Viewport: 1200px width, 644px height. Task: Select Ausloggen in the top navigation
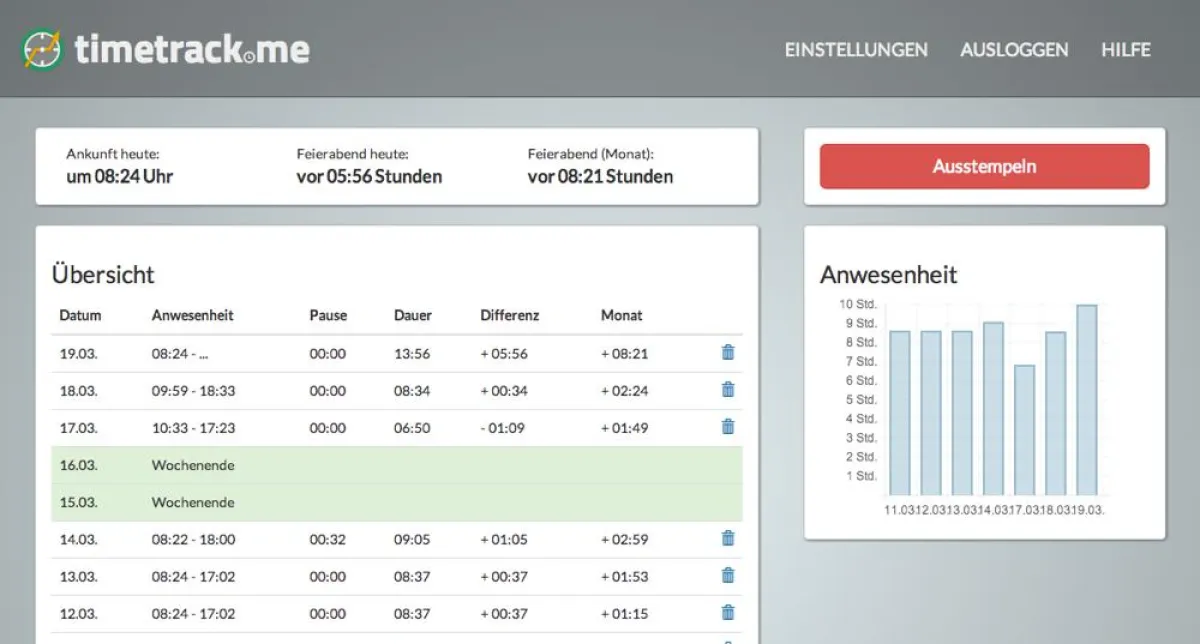(x=1013, y=50)
